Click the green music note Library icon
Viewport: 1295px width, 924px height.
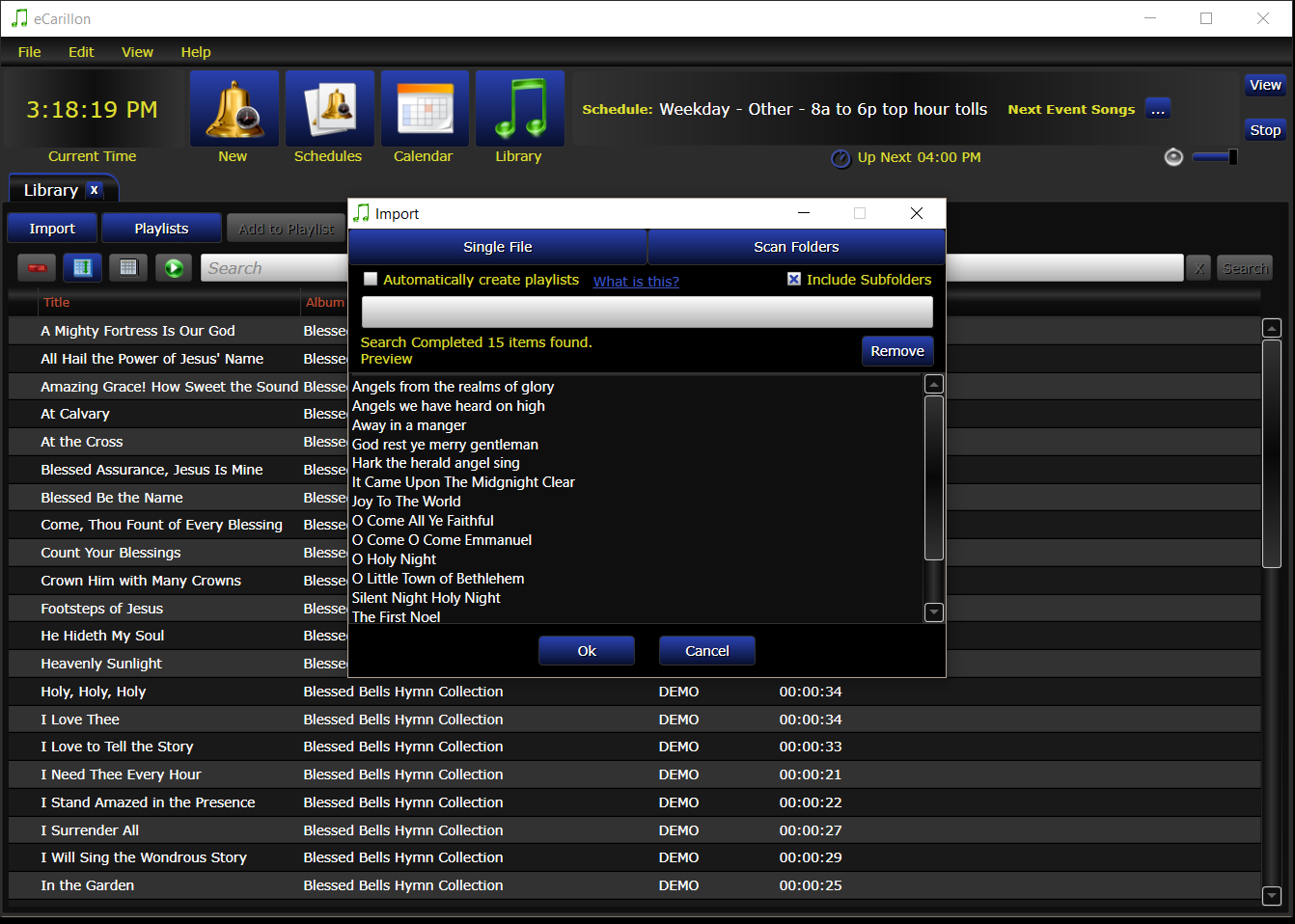[519, 108]
